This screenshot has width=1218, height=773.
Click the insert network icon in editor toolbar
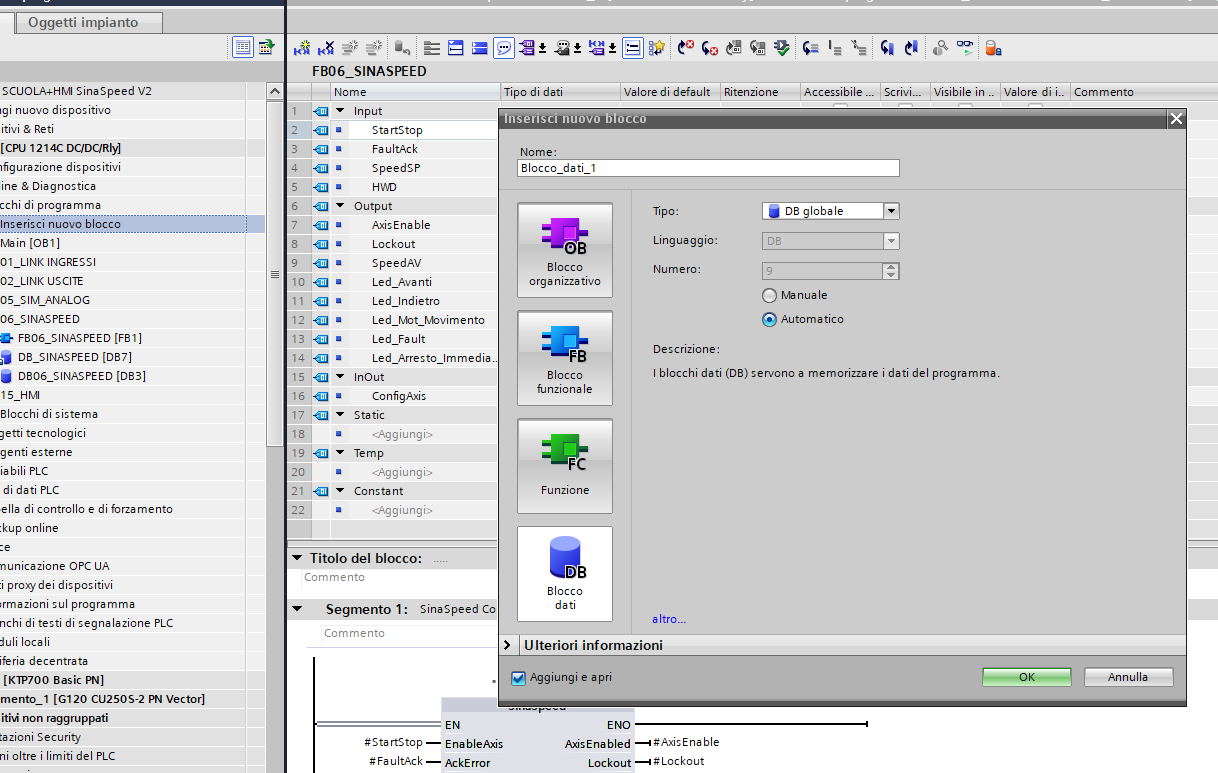coord(301,47)
